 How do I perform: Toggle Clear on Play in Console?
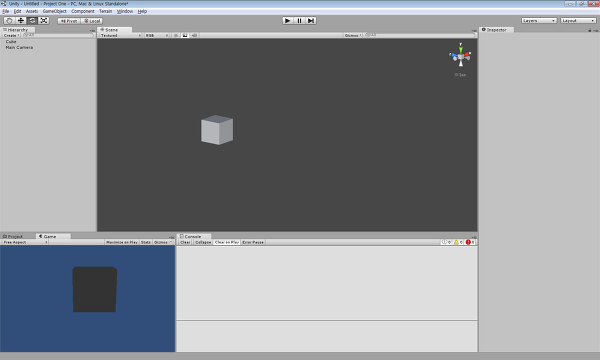(227, 242)
